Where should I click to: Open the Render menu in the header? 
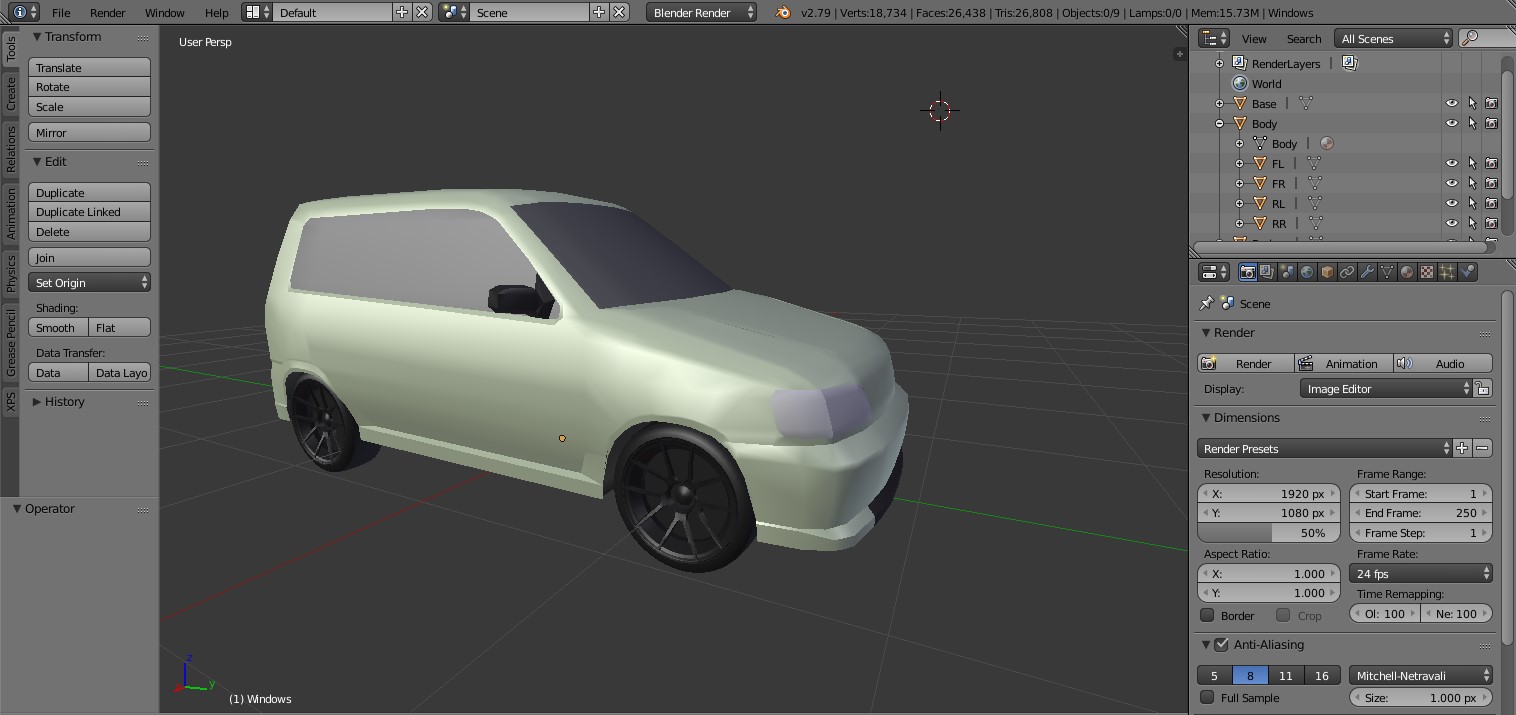point(107,13)
